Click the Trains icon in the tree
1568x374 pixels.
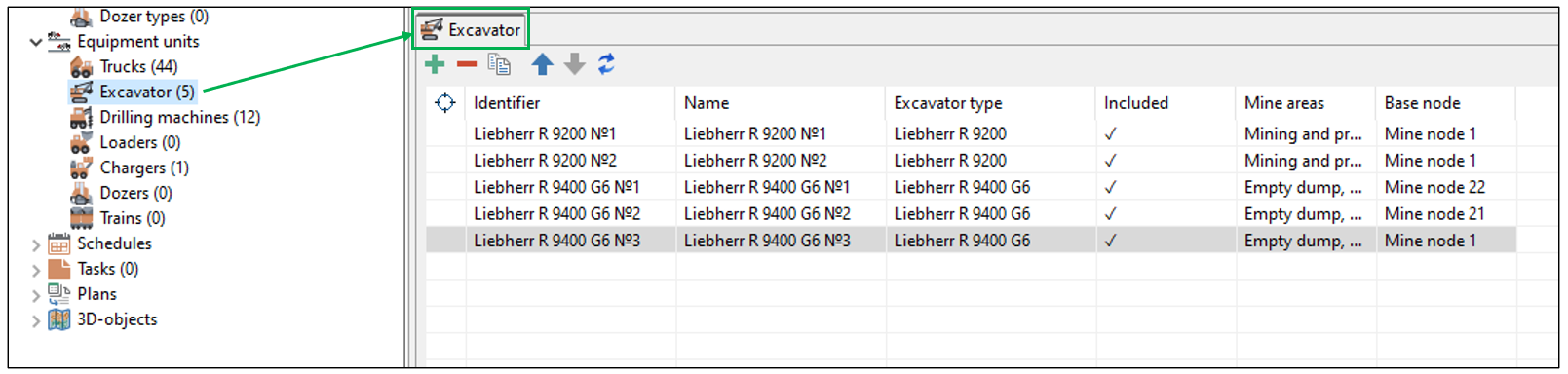click(82, 218)
